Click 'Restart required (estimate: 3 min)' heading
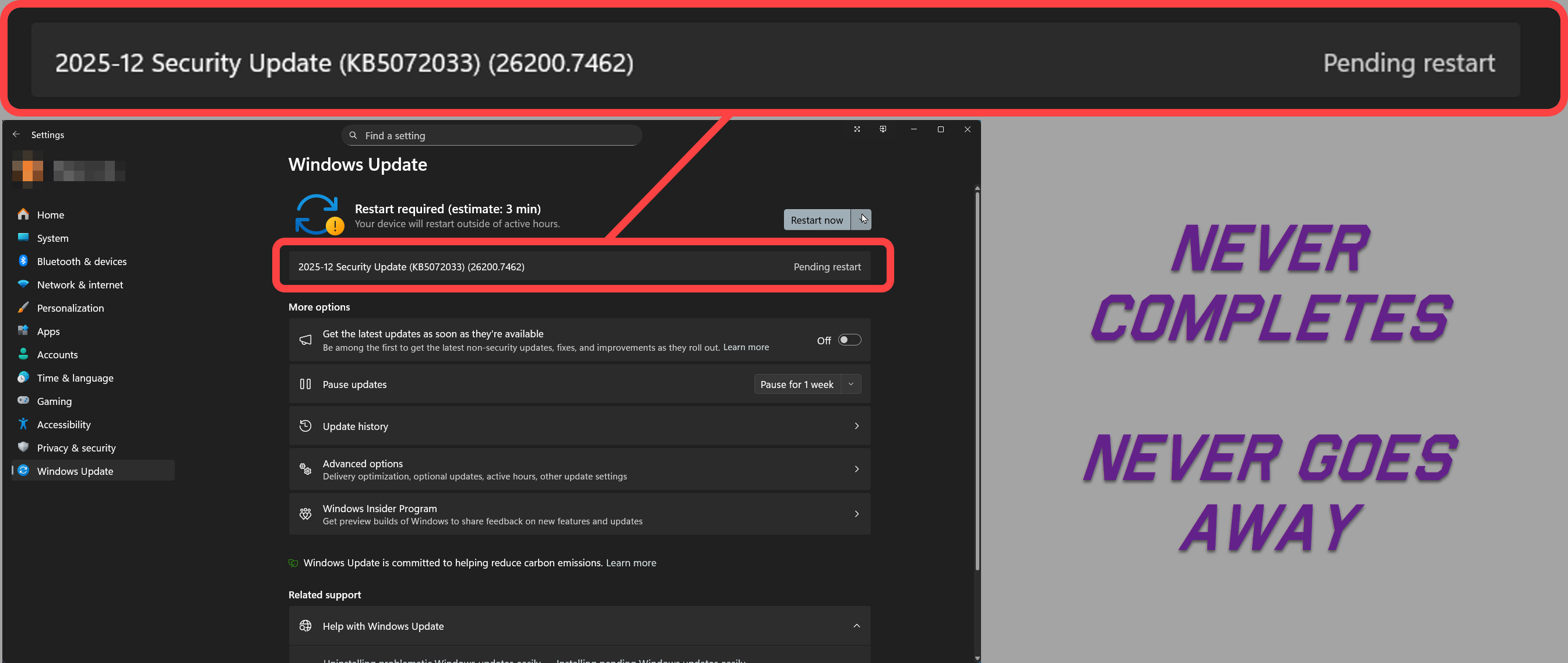This screenshot has height=663, width=1568. pyautogui.click(x=448, y=209)
